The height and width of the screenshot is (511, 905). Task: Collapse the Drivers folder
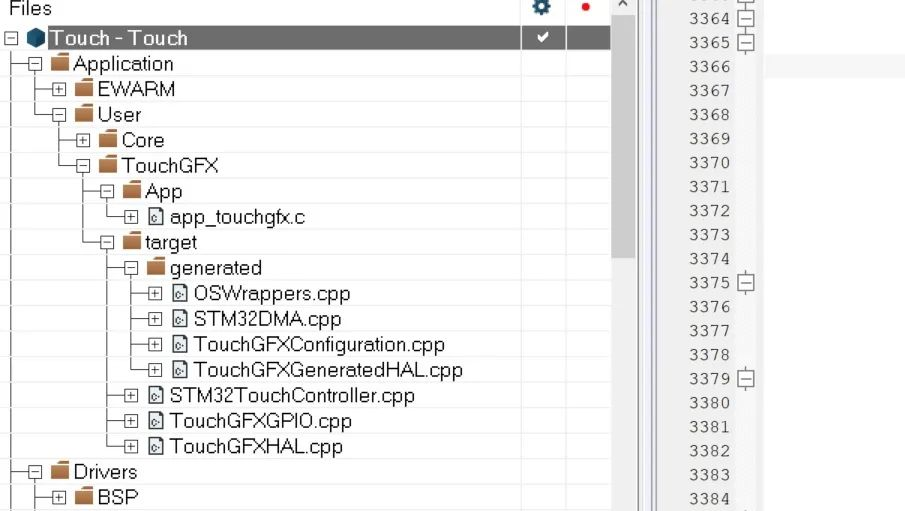click(x=35, y=472)
